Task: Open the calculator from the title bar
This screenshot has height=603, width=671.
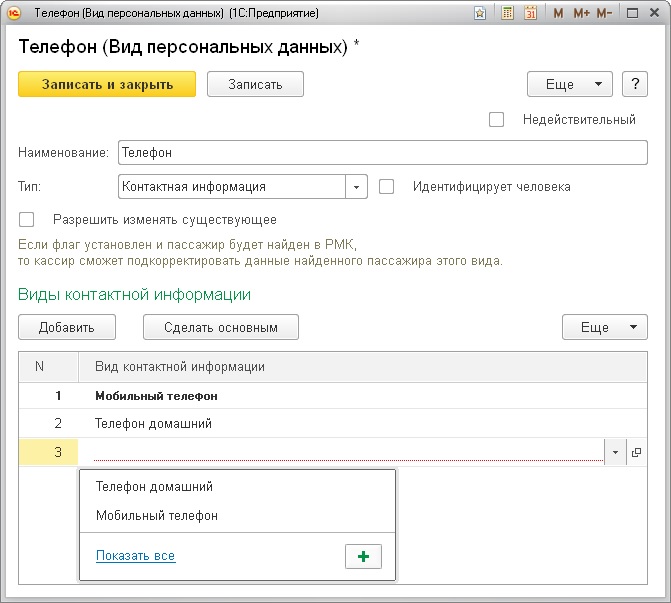Action: (507, 13)
